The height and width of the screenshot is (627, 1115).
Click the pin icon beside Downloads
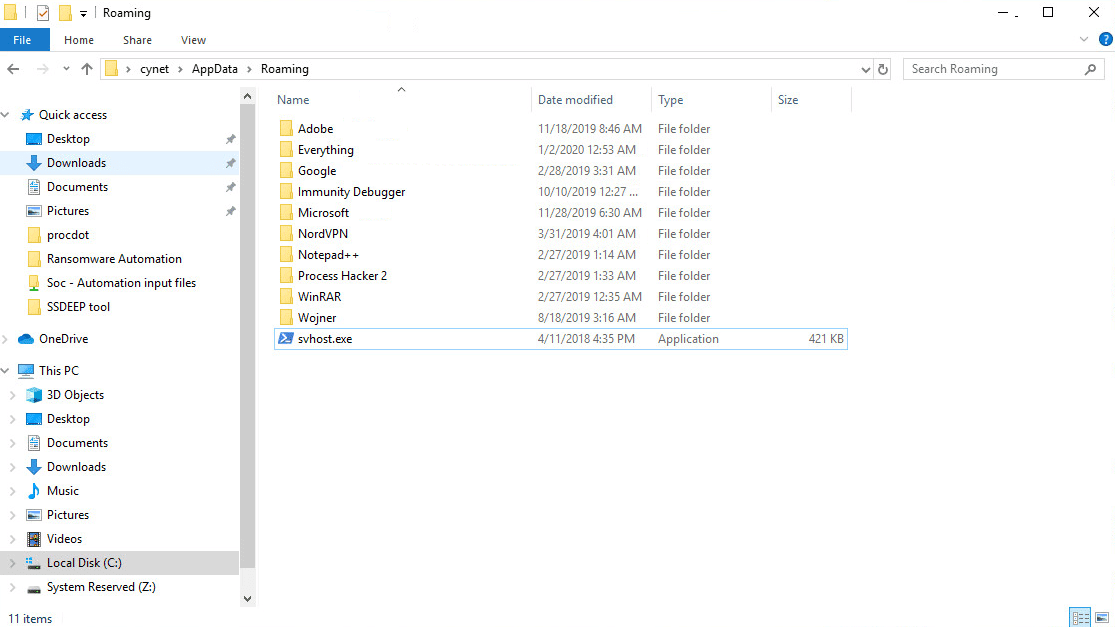point(230,164)
